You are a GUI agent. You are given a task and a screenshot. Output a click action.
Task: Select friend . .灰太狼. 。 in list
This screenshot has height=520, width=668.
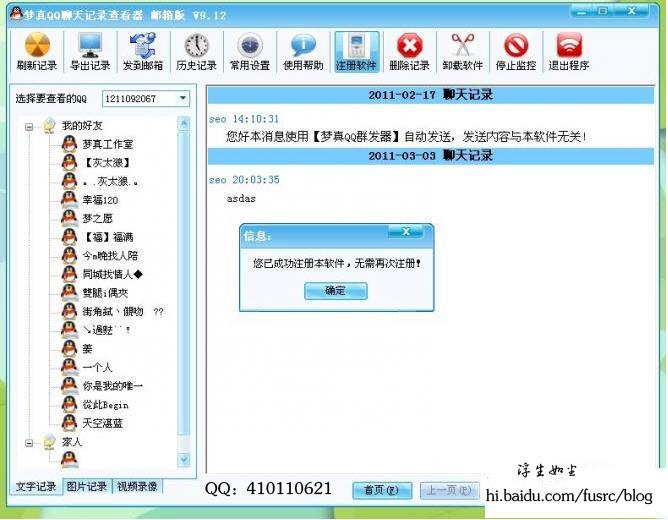110,181
